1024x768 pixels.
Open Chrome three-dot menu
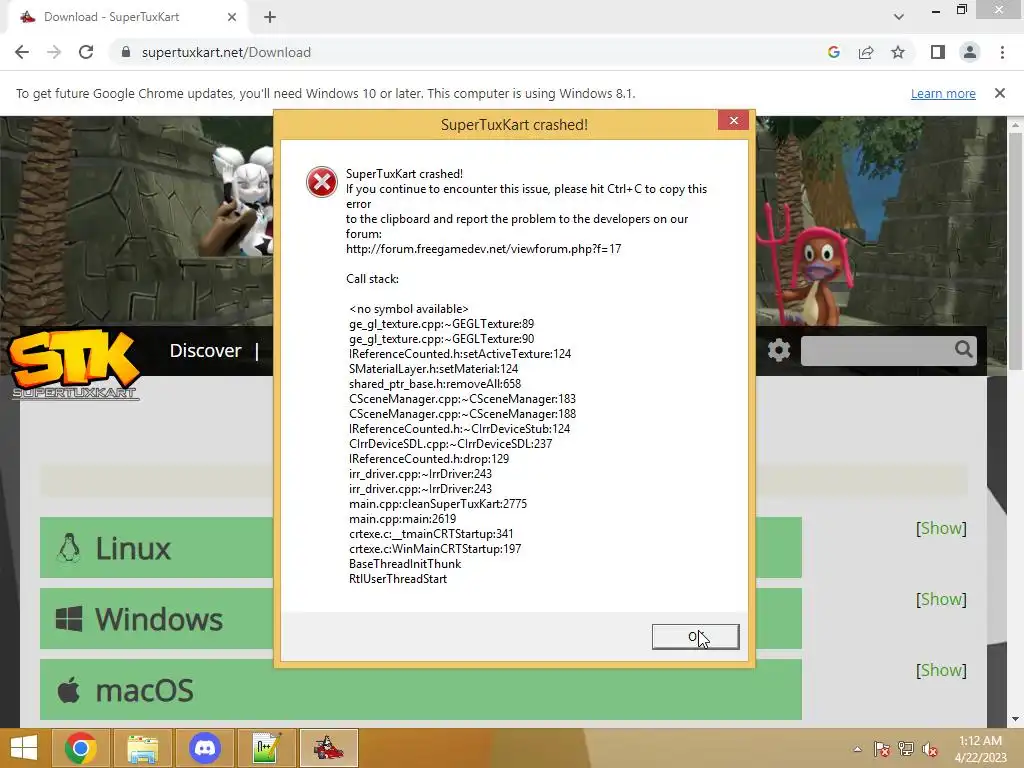point(1002,52)
